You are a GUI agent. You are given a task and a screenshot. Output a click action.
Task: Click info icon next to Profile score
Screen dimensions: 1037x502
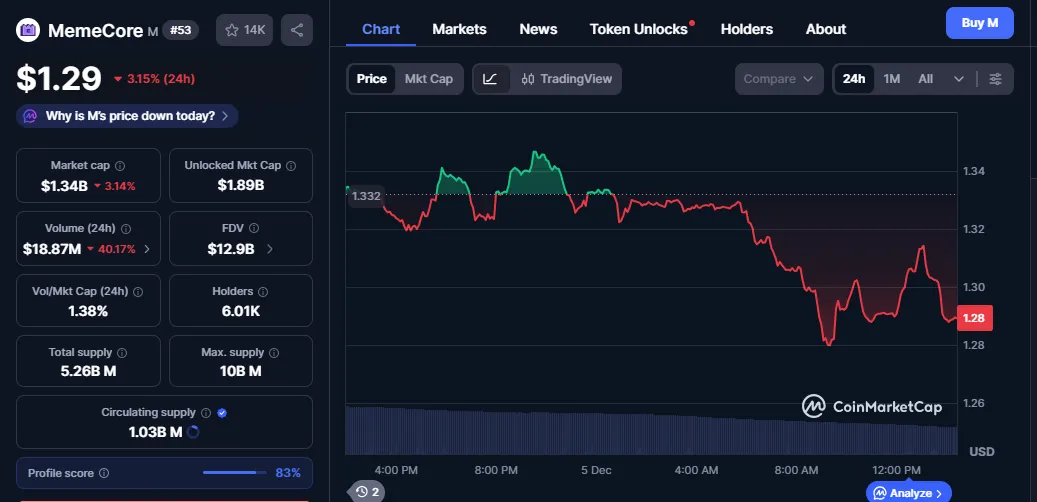pos(104,474)
